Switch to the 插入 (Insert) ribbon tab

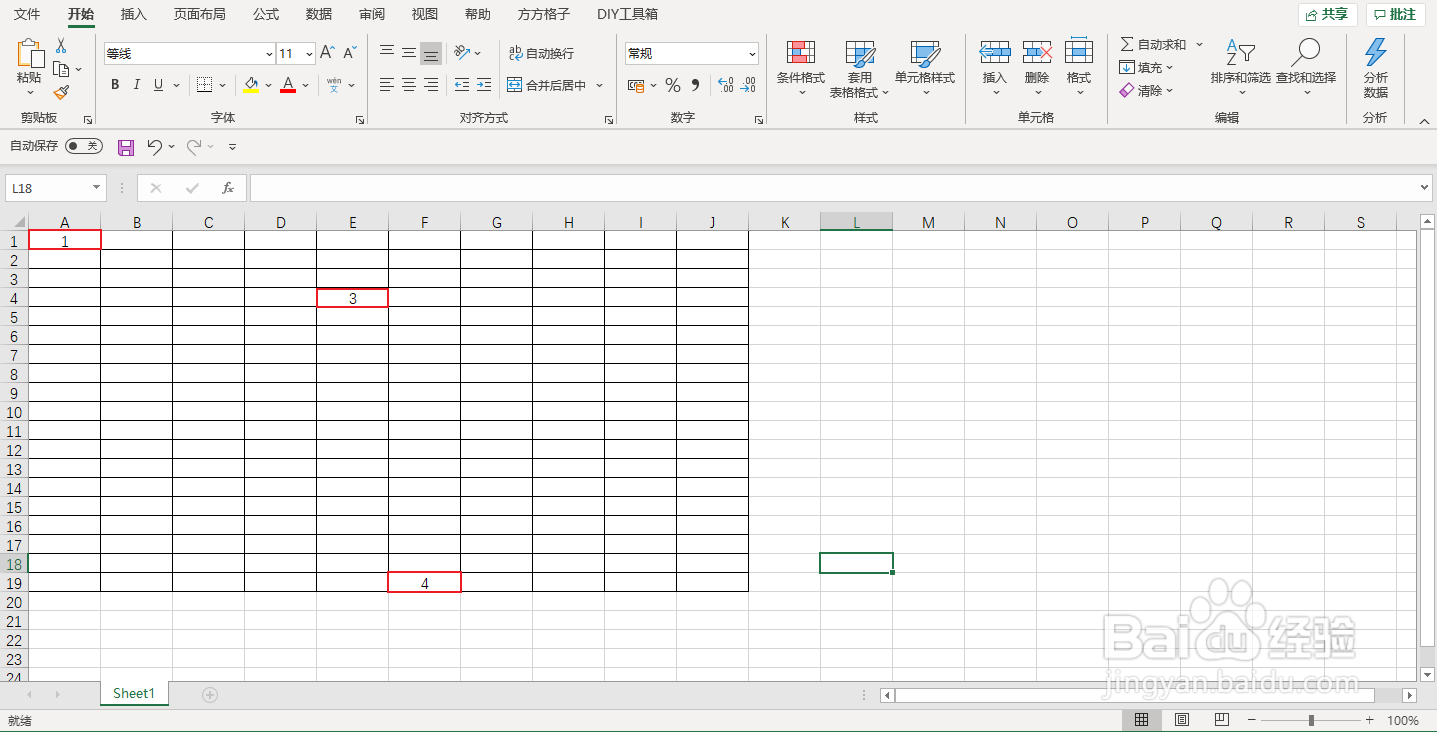click(134, 15)
